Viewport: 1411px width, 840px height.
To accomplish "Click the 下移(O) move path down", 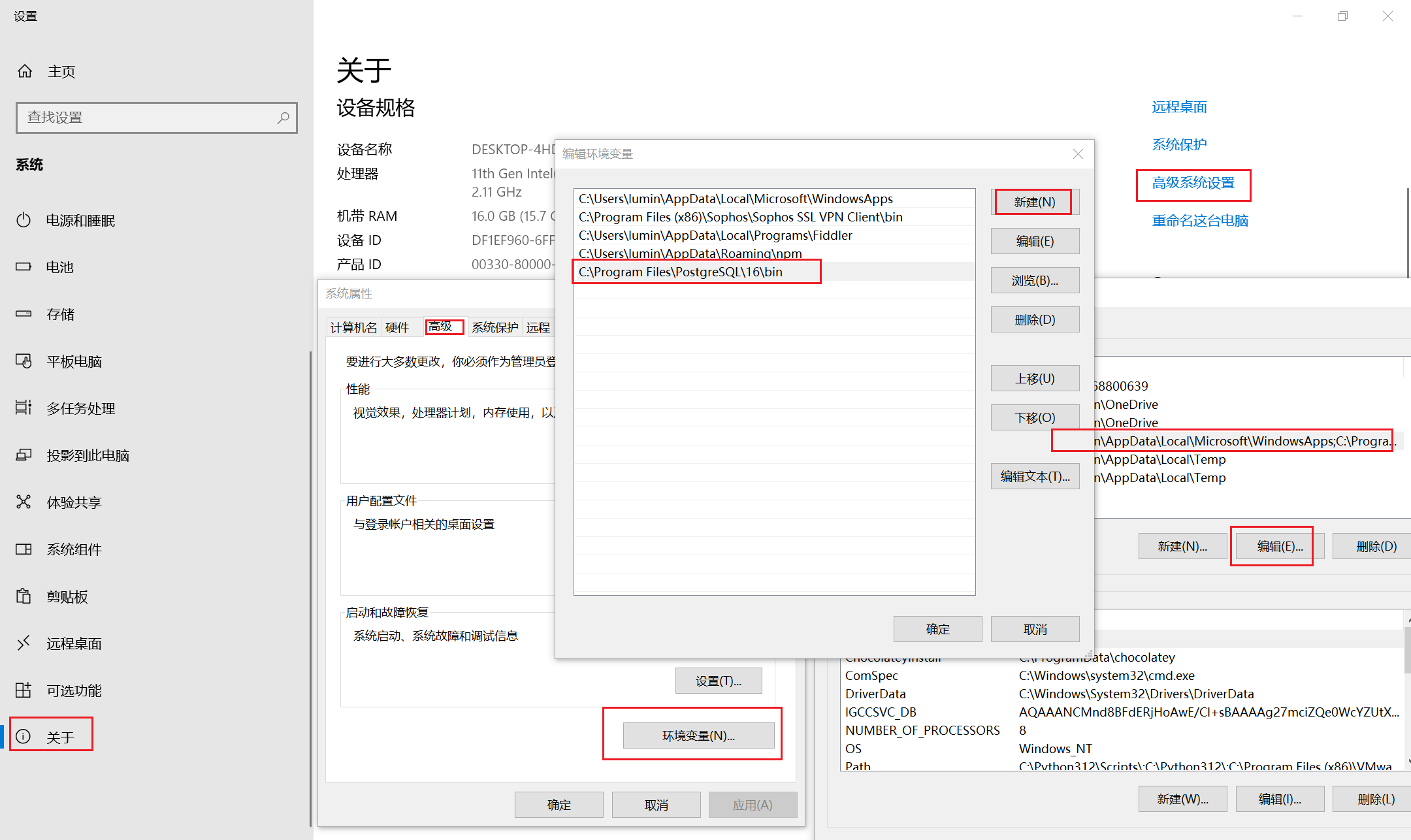I will point(1035,417).
